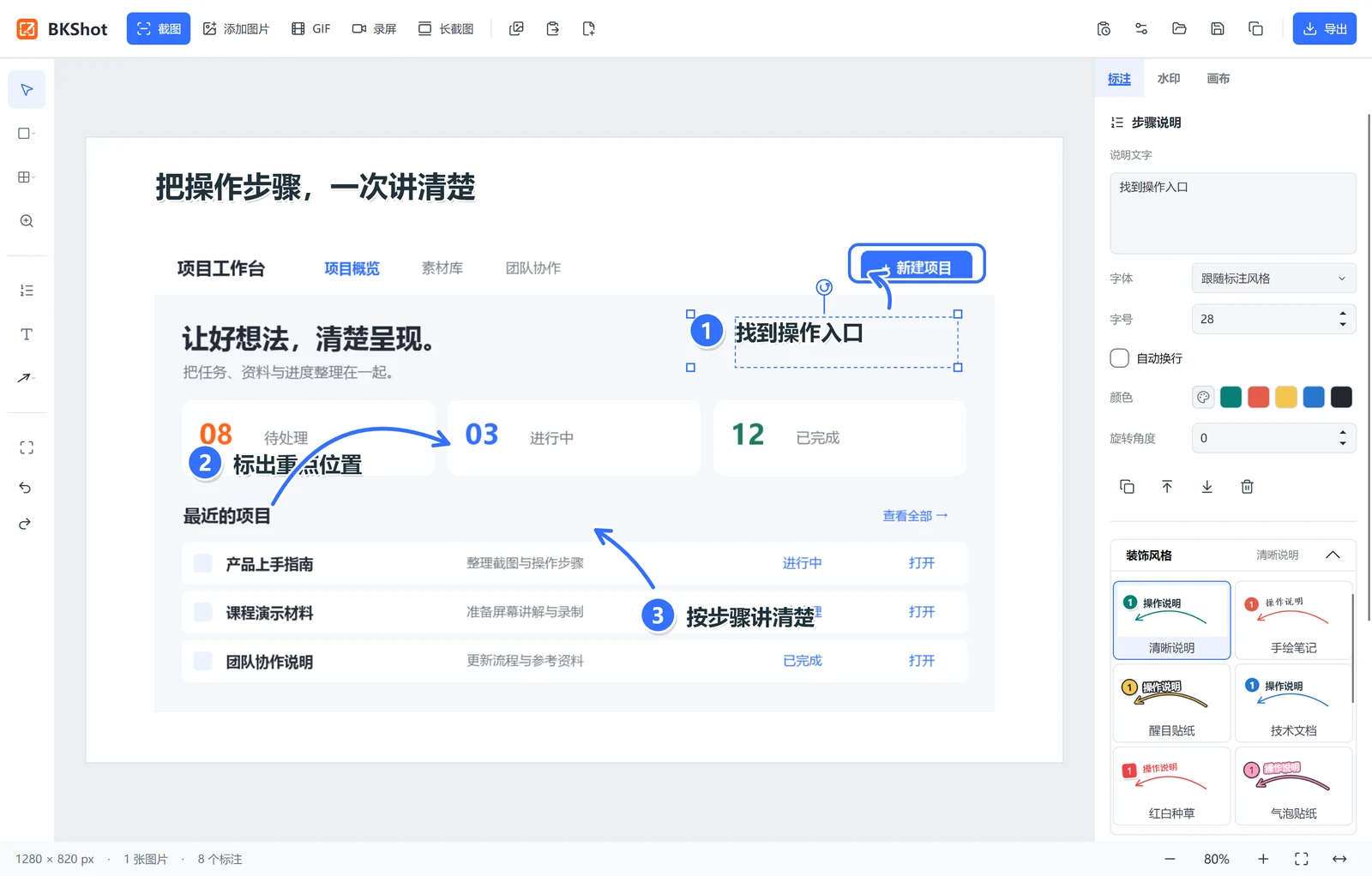The height and width of the screenshot is (876, 1372).
Task: Select the numbered step list tool
Action: tap(27, 291)
